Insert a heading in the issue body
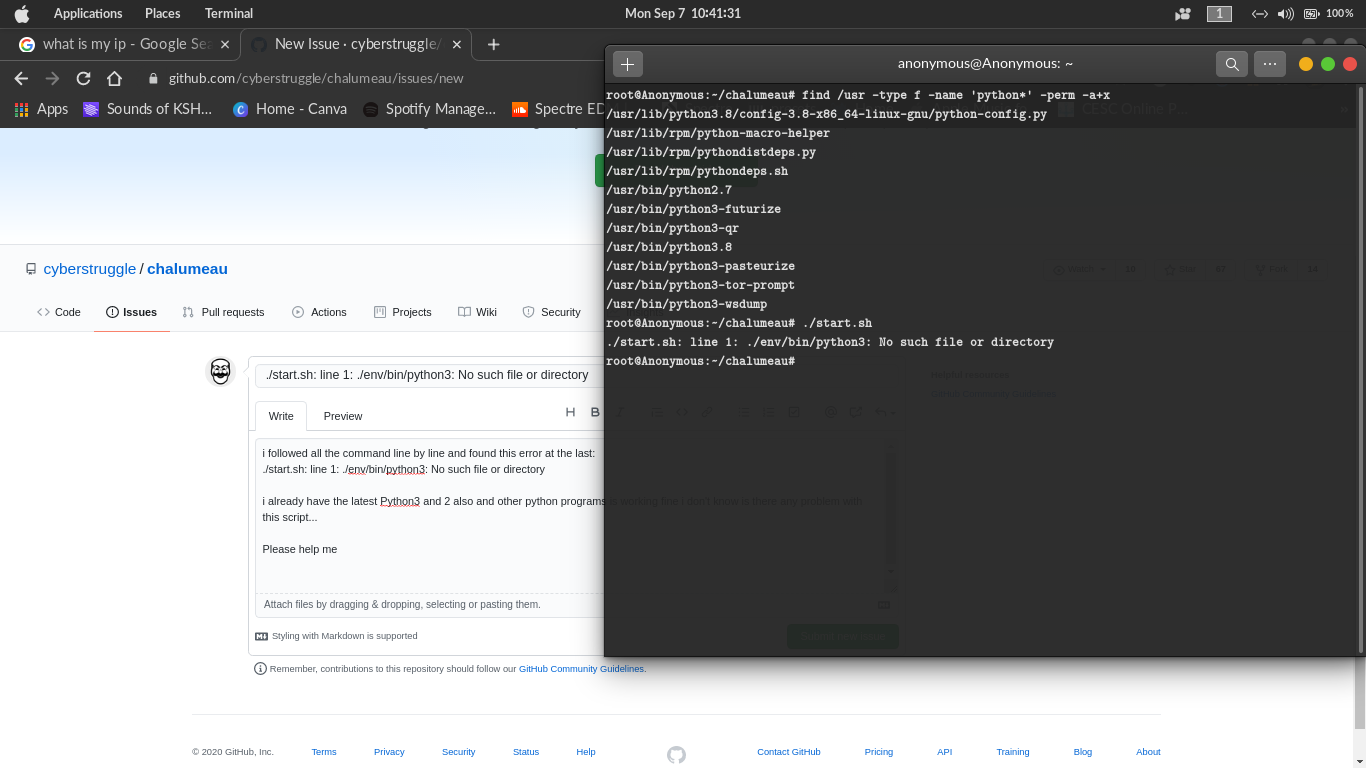Image resolution: width=1366 pixels, height=768 pixels. 570,411
